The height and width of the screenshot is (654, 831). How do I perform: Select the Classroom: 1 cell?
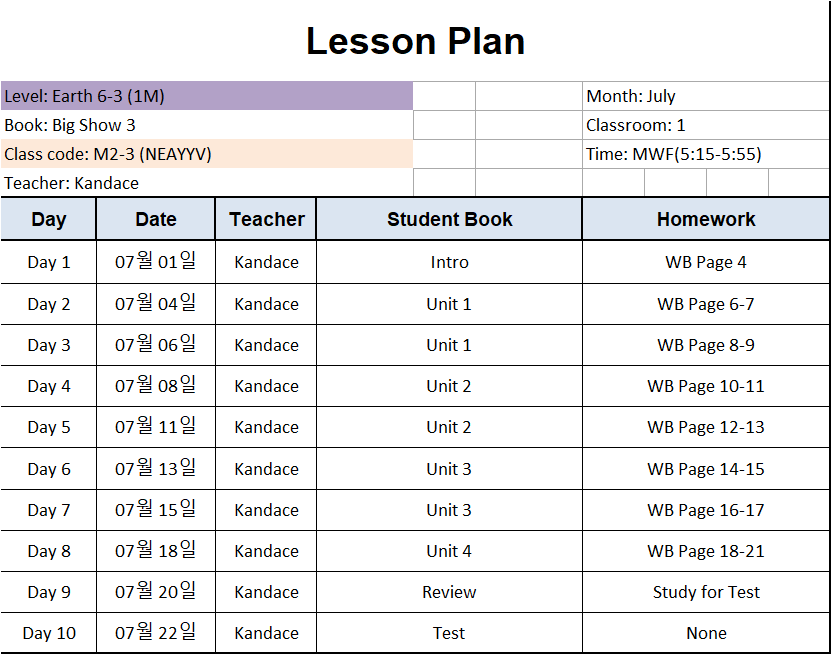click(x=706, y=125)
